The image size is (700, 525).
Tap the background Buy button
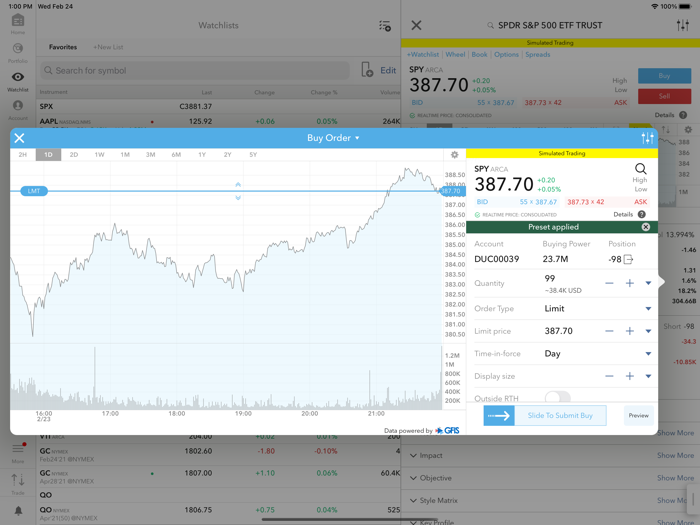[x=664, y=76]
